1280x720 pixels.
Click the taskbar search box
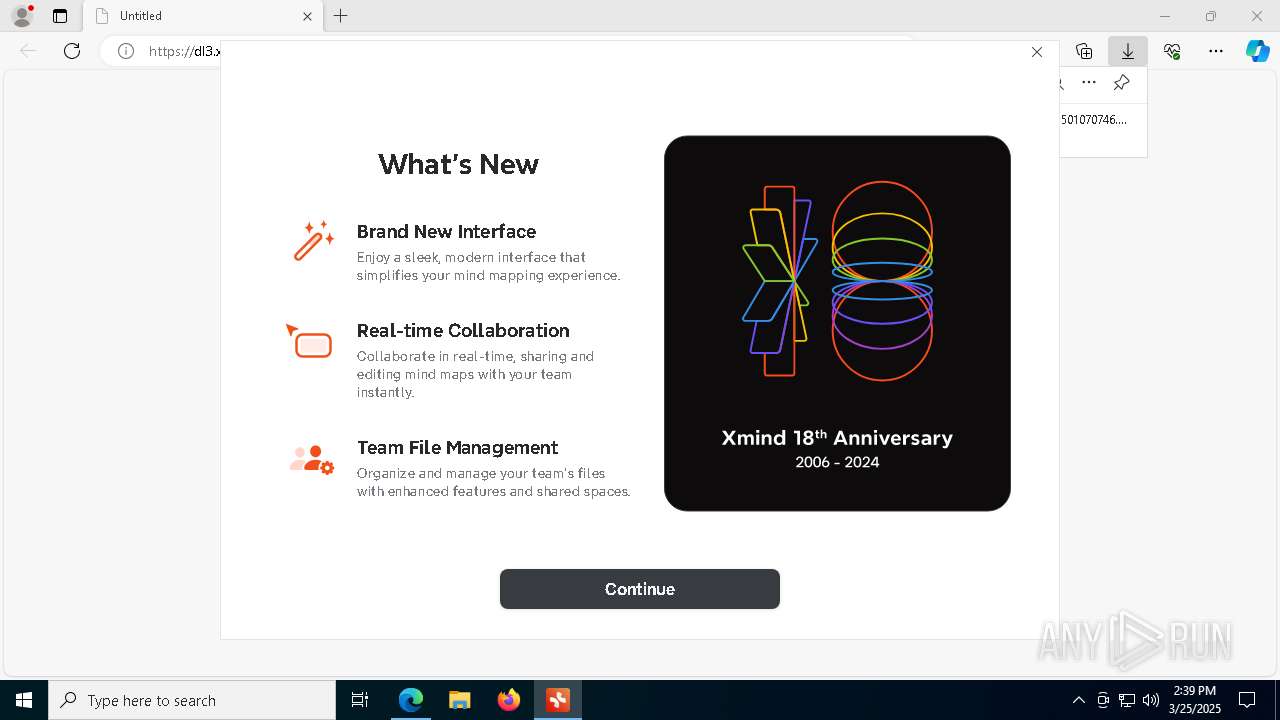tap(192, 700)
